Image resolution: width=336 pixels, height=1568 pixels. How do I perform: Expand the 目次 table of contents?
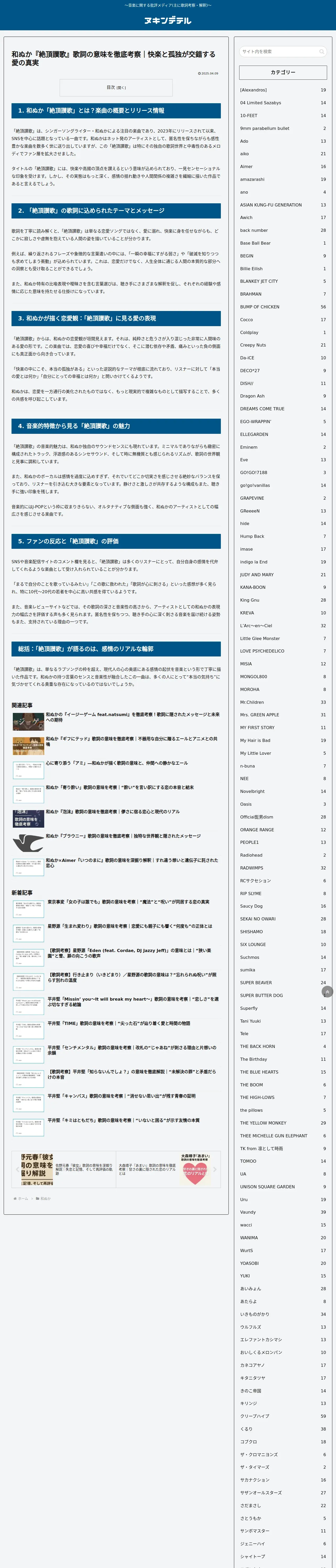click(116, 88)
